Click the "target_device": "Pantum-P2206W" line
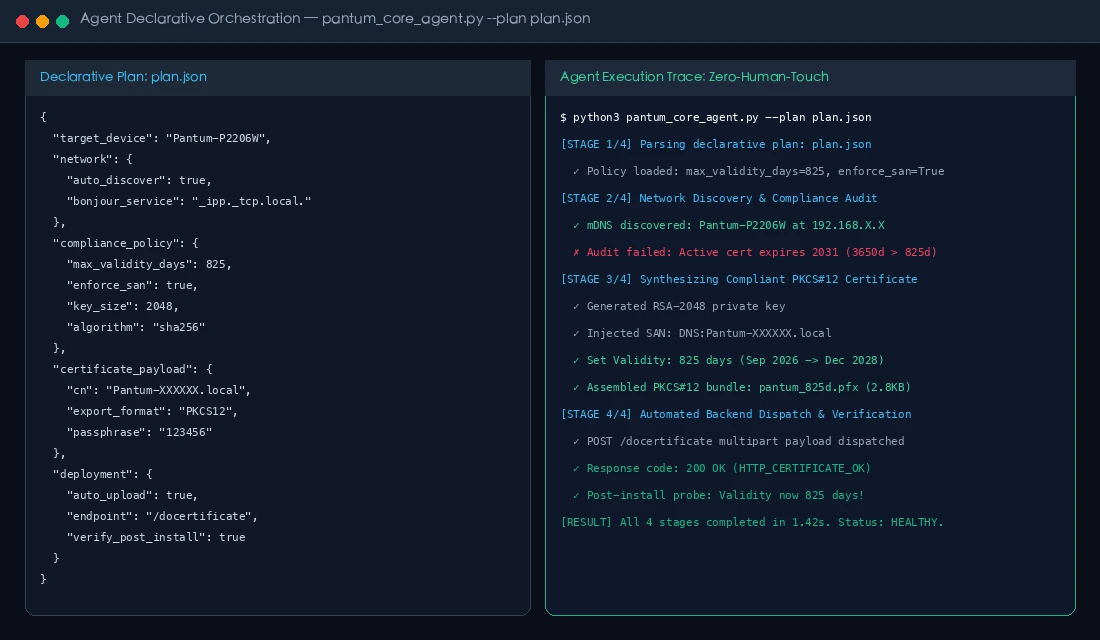This screenshot has width=1100, height=640. [x=162, y=138]
